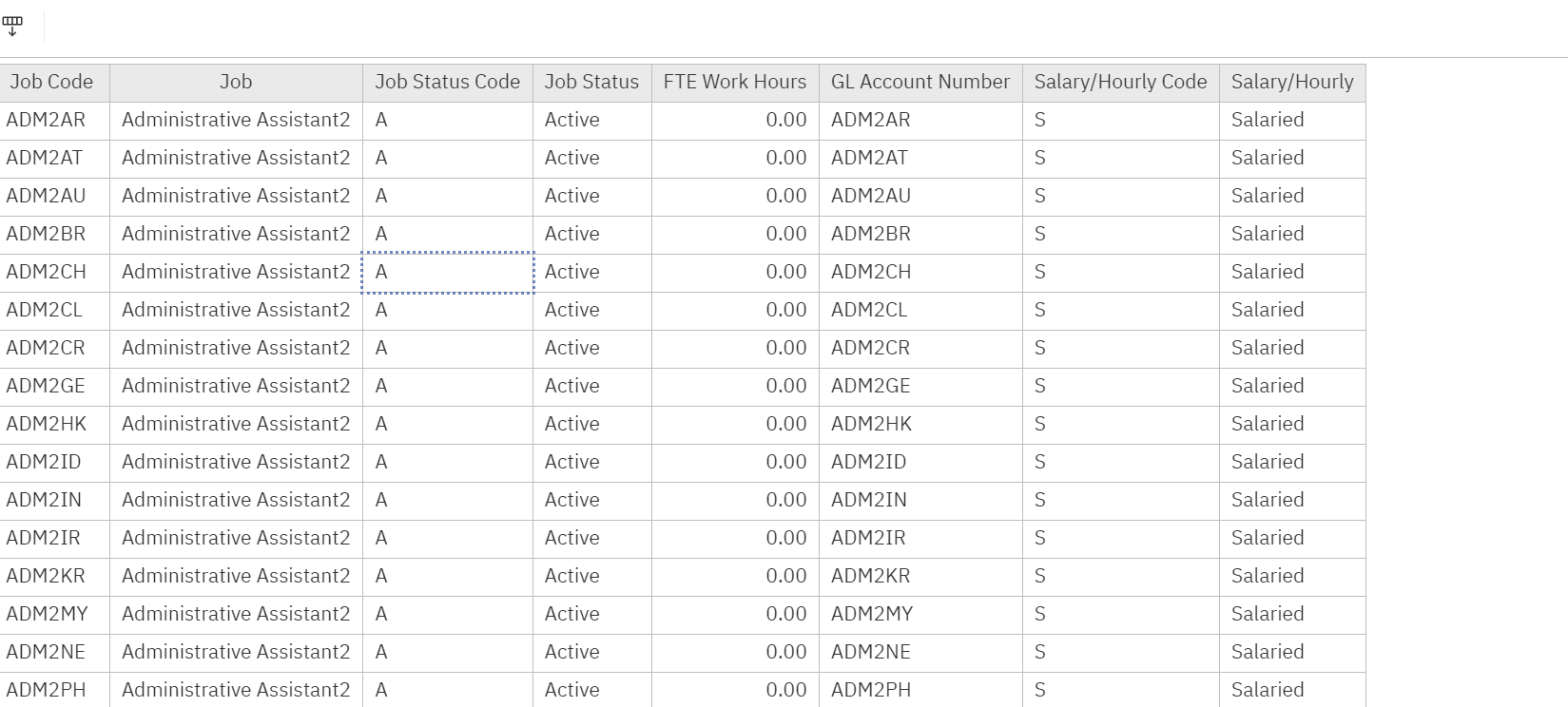The width and height of the screenshot is (1568, 707).
Task: Click Job Code cell ADM2CH
Action: tap(54, 273)
